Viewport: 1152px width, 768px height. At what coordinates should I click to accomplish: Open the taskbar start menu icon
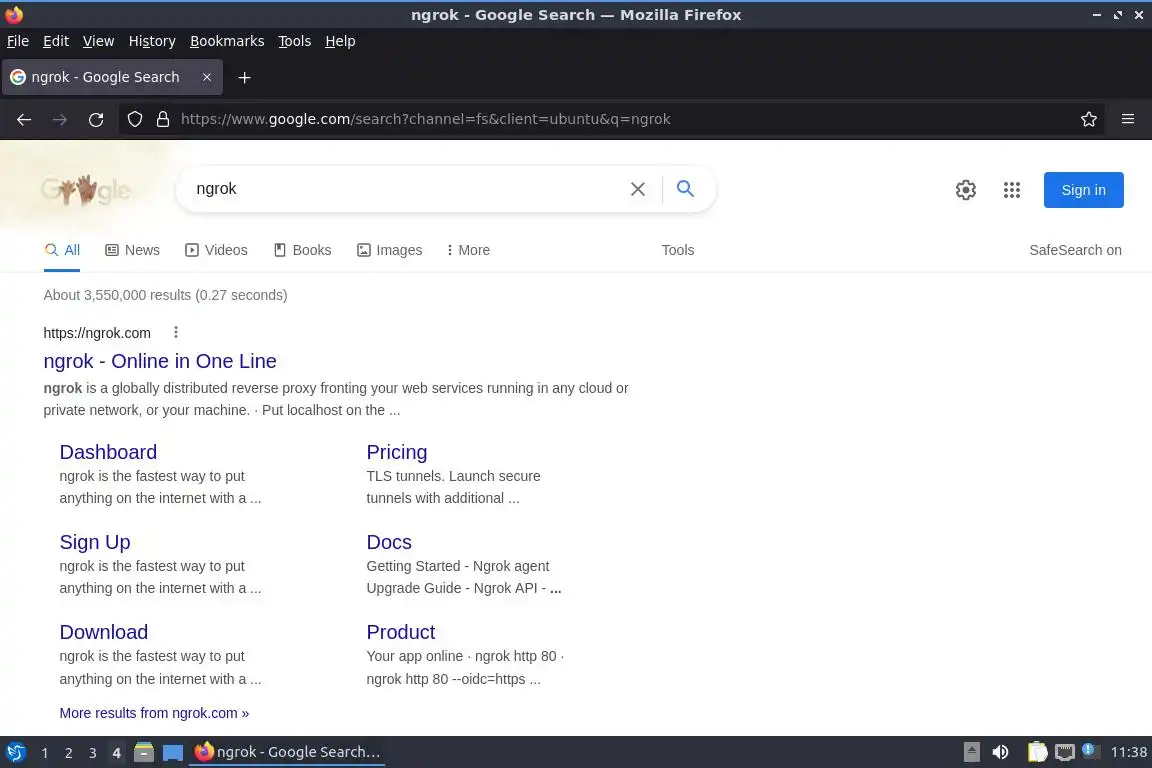15,752
